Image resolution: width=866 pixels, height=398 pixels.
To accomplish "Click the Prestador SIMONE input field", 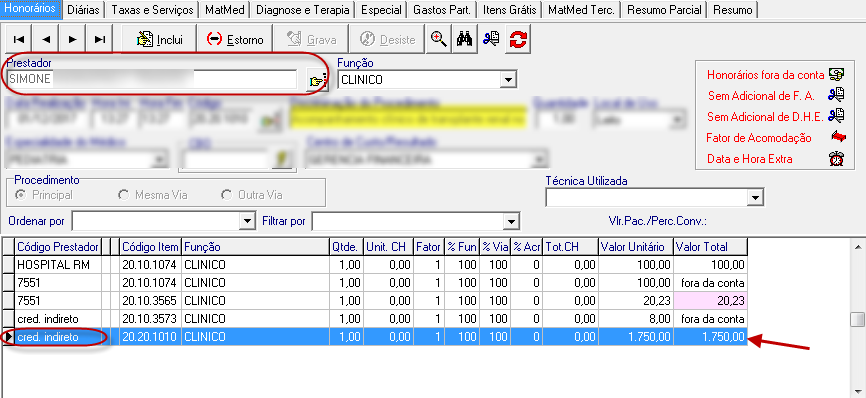I will [x=152, y=80].
